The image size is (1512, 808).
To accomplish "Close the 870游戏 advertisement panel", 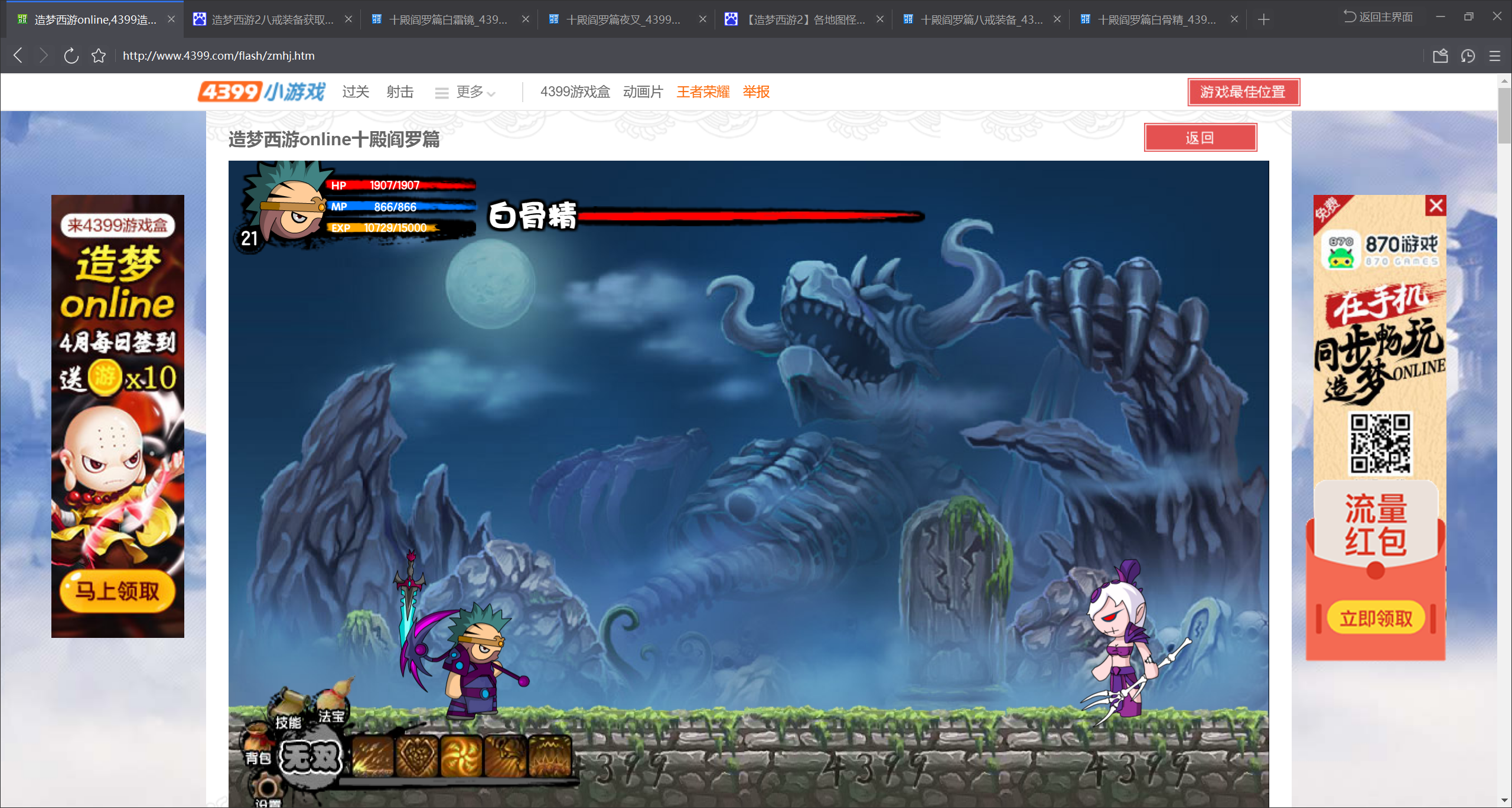I will pyautogui.click(x=1436, y=206).
